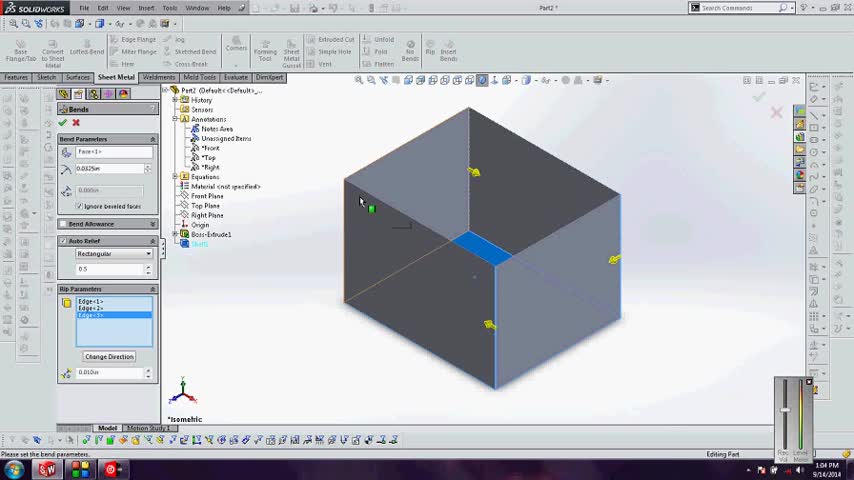854x480 pixels.
Task: Open Windows Start button
Action: click(x=14, y=470)
